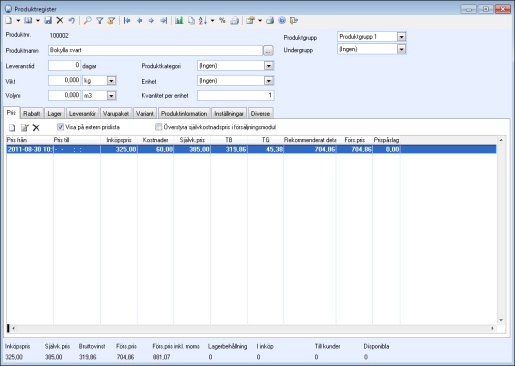Click the Volym value field
Screen dimensions: 515x366
point(64,95)
